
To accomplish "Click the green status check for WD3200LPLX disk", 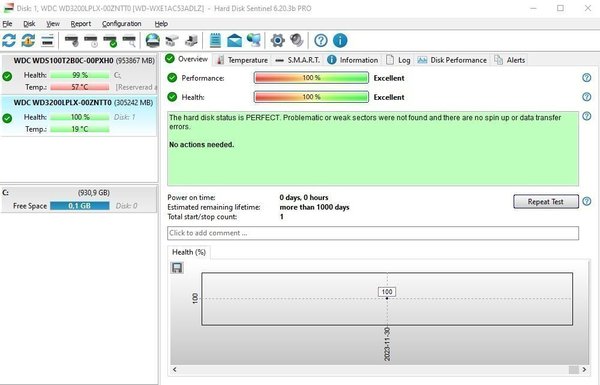I will pyautogui.click(x=7, y=118).
